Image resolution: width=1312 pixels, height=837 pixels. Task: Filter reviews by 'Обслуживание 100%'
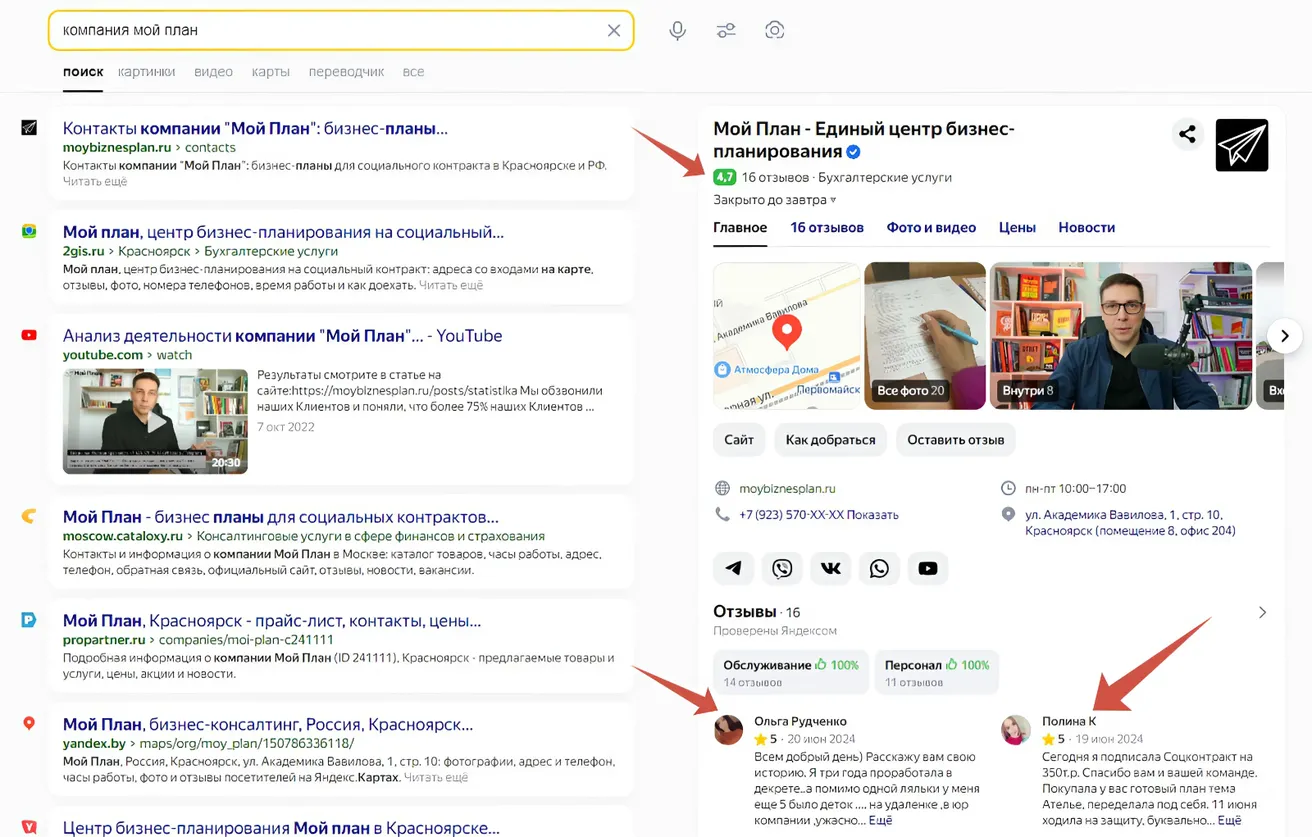(790, 672)
